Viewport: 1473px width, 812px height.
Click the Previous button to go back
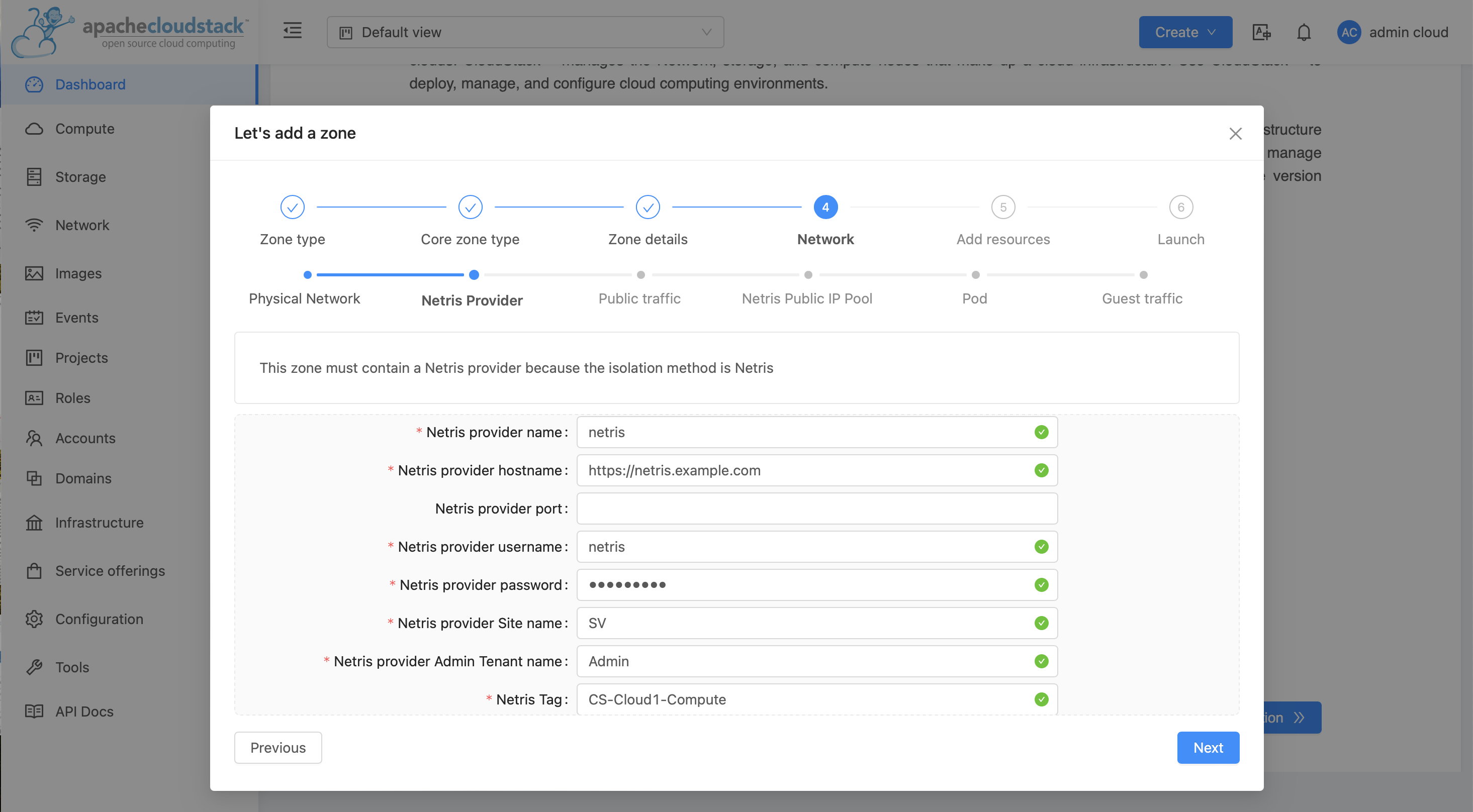[x=278, y=748]
